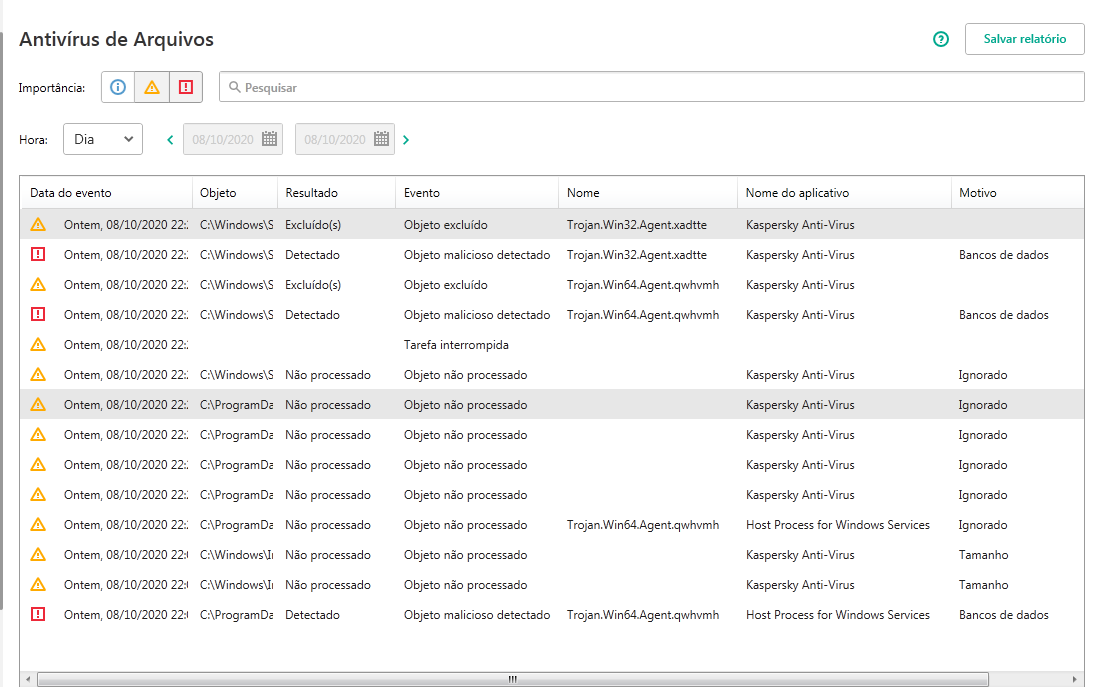This screenshot has width=1099, height=687.
Task: Open the calendar for the start date
Action: [x=269, y=140]
